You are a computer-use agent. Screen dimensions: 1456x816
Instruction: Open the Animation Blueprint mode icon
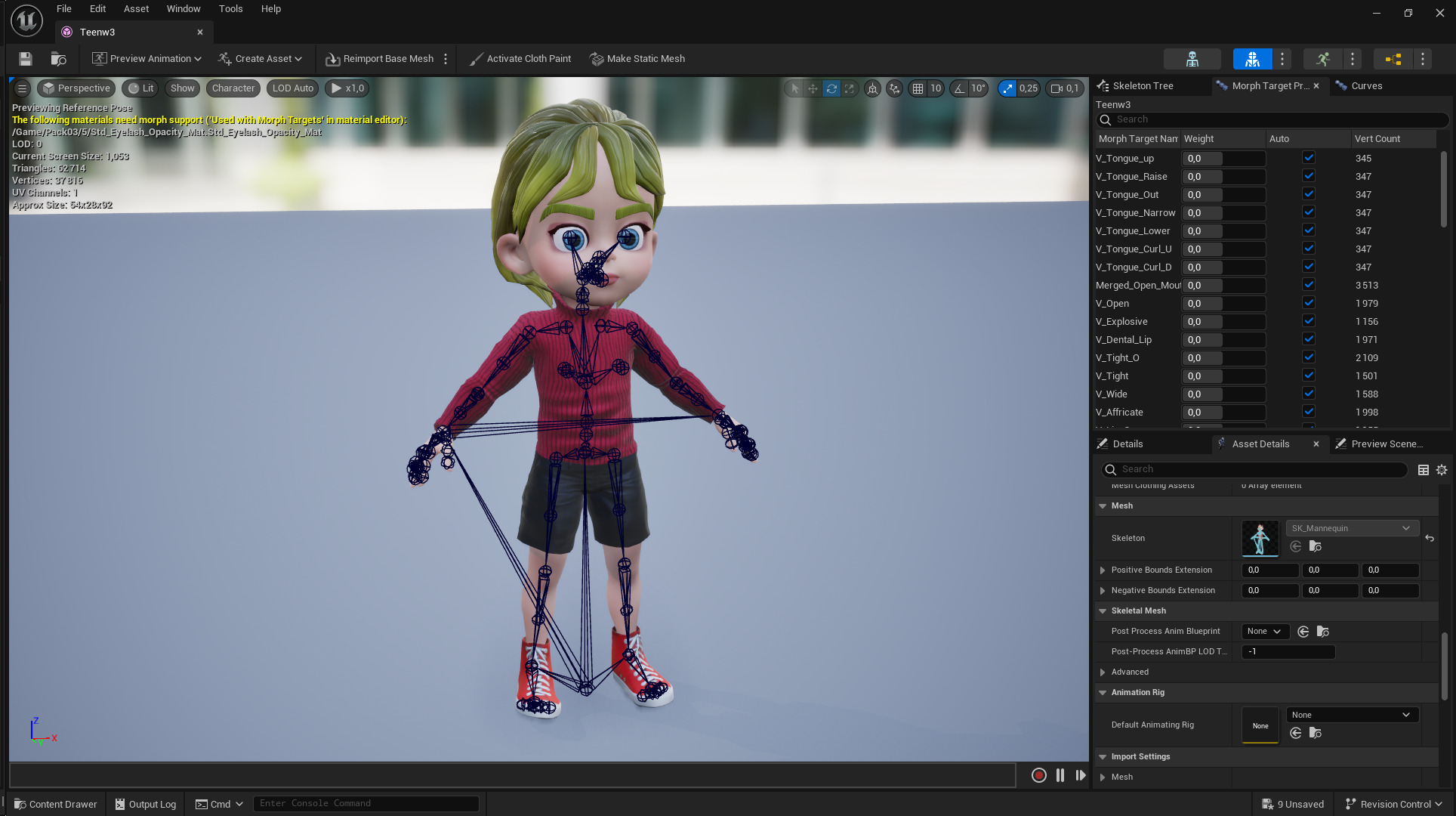click(1393, 59)
